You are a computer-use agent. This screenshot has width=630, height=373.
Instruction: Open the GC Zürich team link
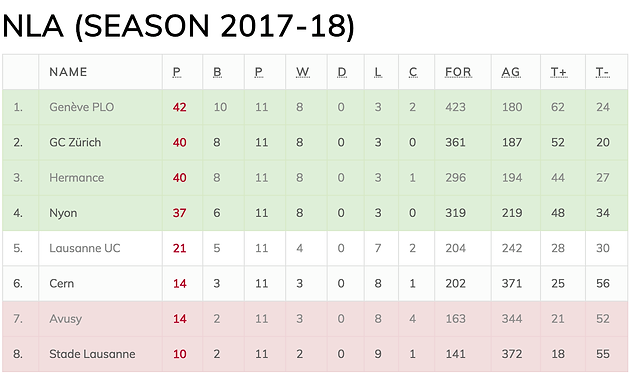click(75, 142)
